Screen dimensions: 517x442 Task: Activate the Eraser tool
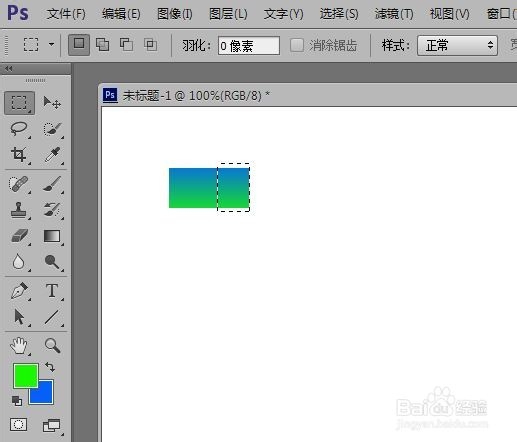(x=19, y=236)
